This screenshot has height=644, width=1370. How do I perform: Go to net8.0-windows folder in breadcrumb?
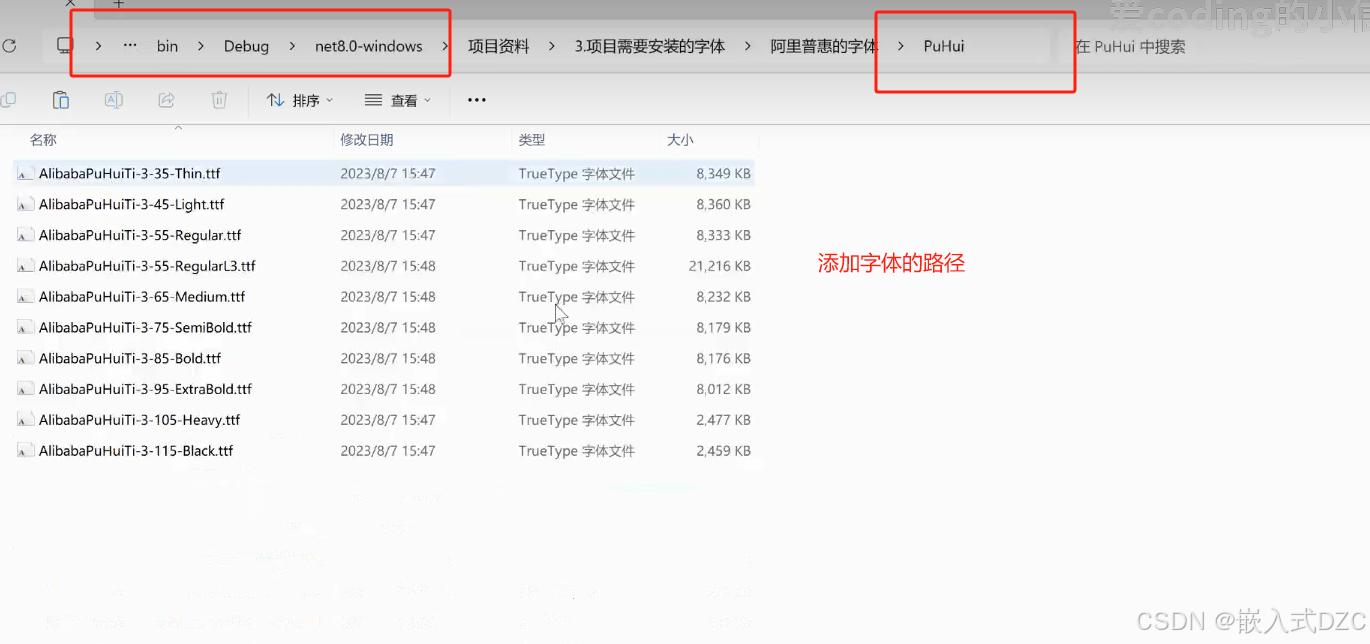click(x=369, y=46)
